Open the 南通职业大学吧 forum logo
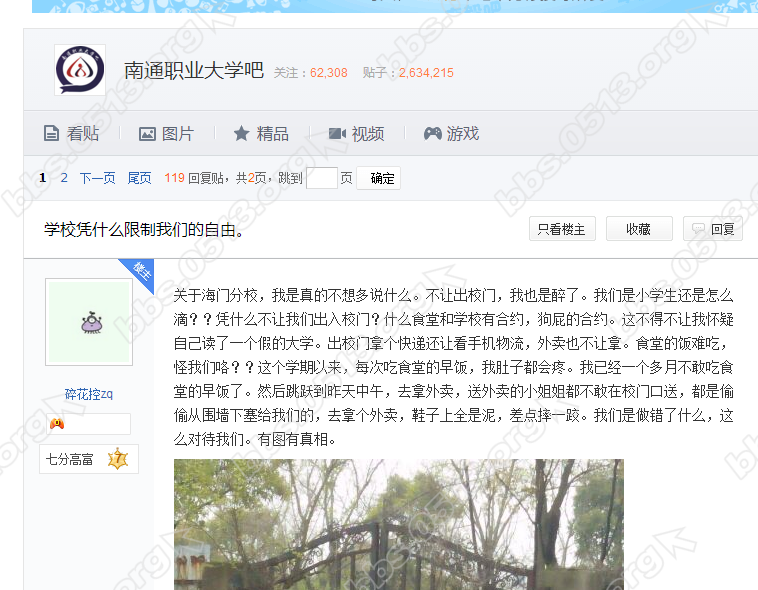758x590 pixels. [80, 70]
